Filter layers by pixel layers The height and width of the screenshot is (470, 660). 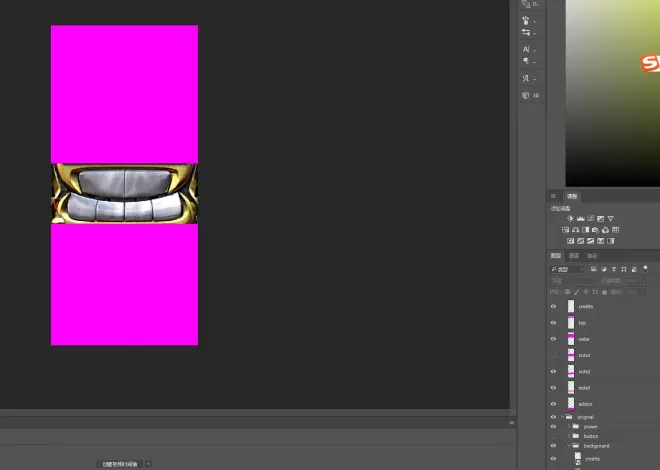[x=593, y=269]
